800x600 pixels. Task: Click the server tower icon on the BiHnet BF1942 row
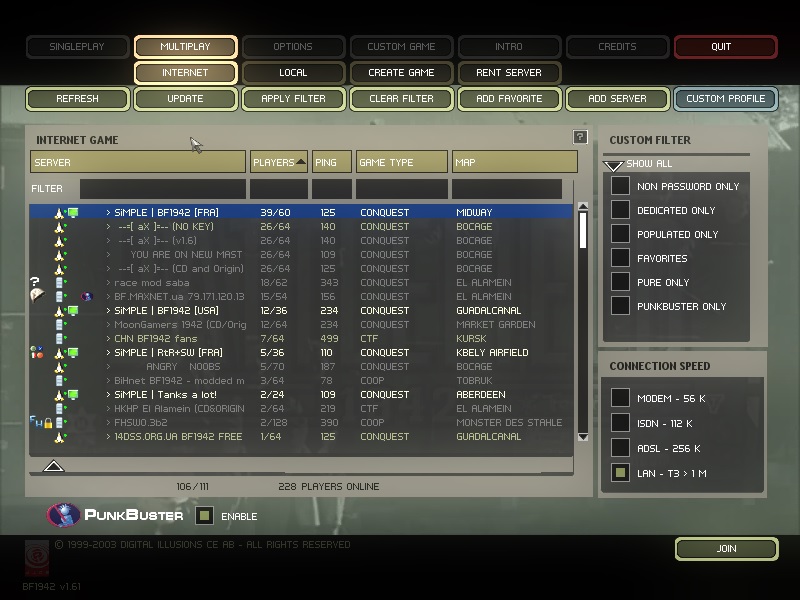pyautogui.click(x=59, y=381)
